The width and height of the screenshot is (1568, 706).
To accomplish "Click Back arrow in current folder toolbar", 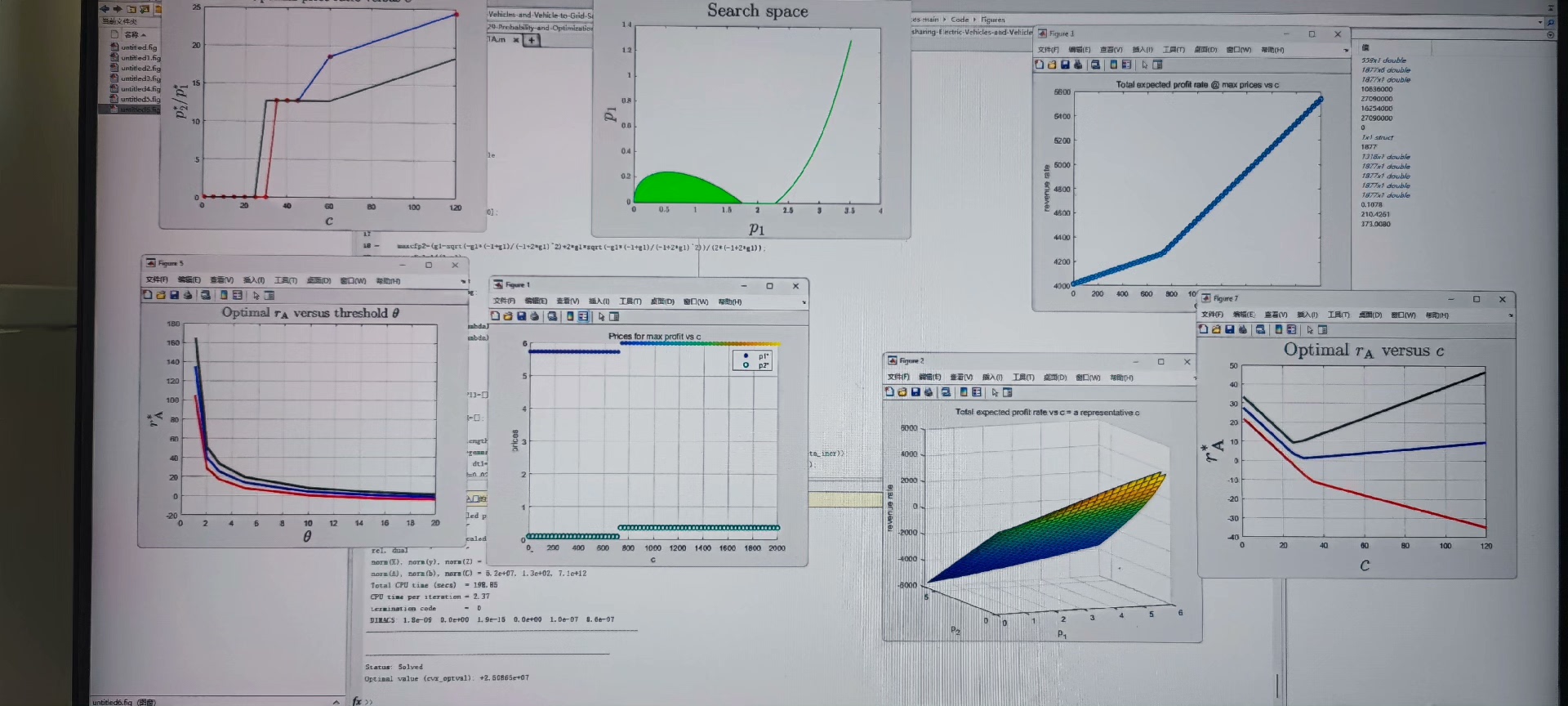I will coord(105,9).
